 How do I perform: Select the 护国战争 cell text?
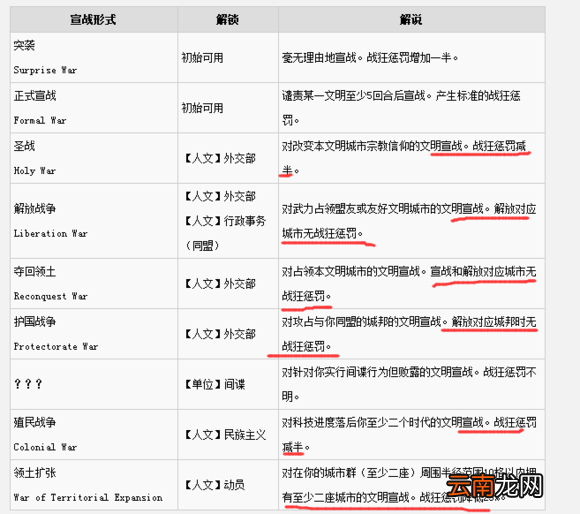point(35,322)
